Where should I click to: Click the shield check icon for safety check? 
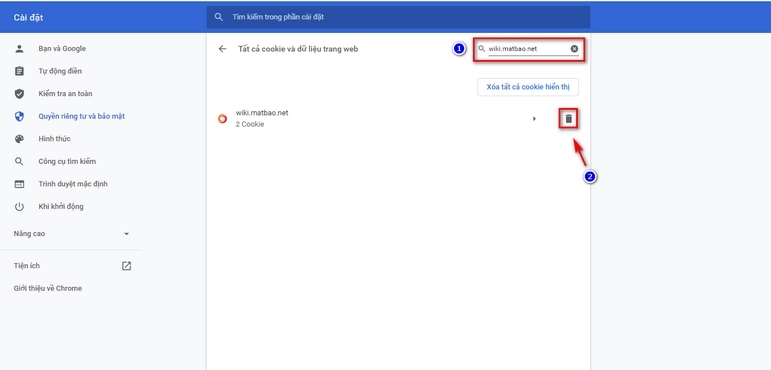click(x=19, y=93)
